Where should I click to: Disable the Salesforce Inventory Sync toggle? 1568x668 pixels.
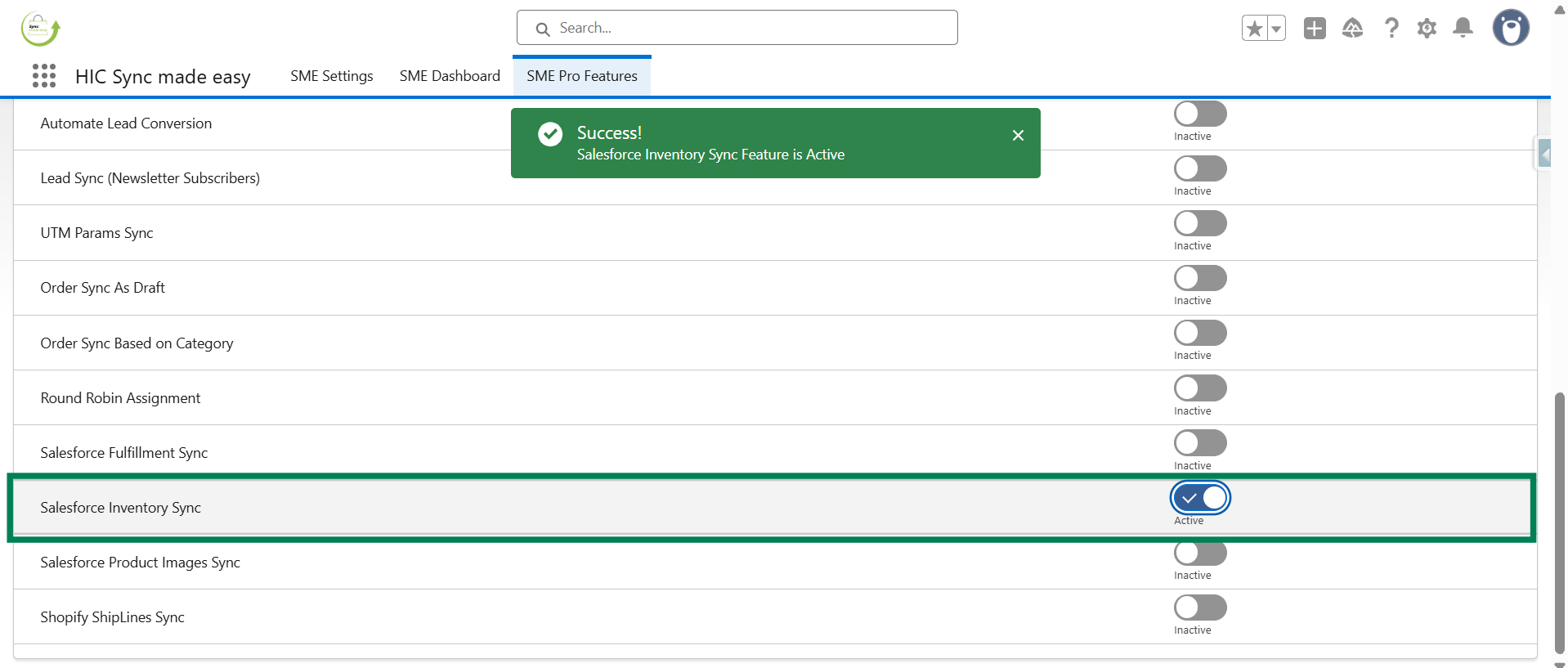point(1200,498)
